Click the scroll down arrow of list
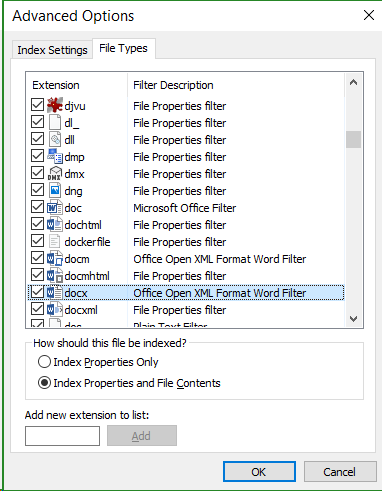 pos(353,319)
